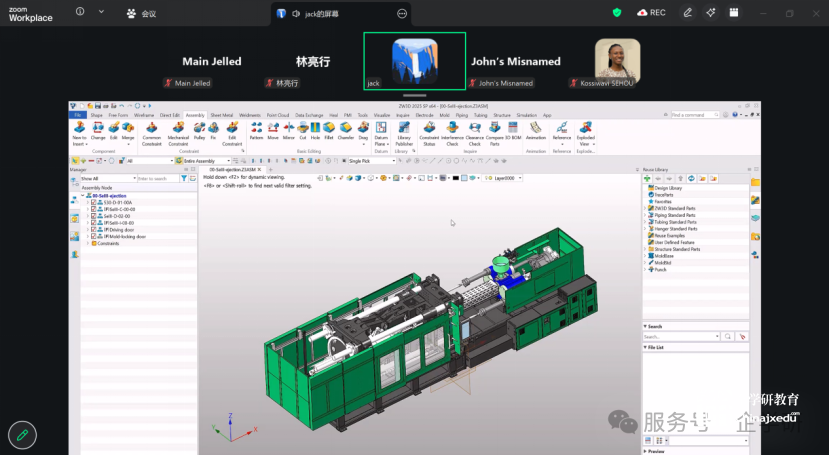This screenshot has height=455, width=829.
Task: Select the Mirror tool
Action: click(289, 130)
